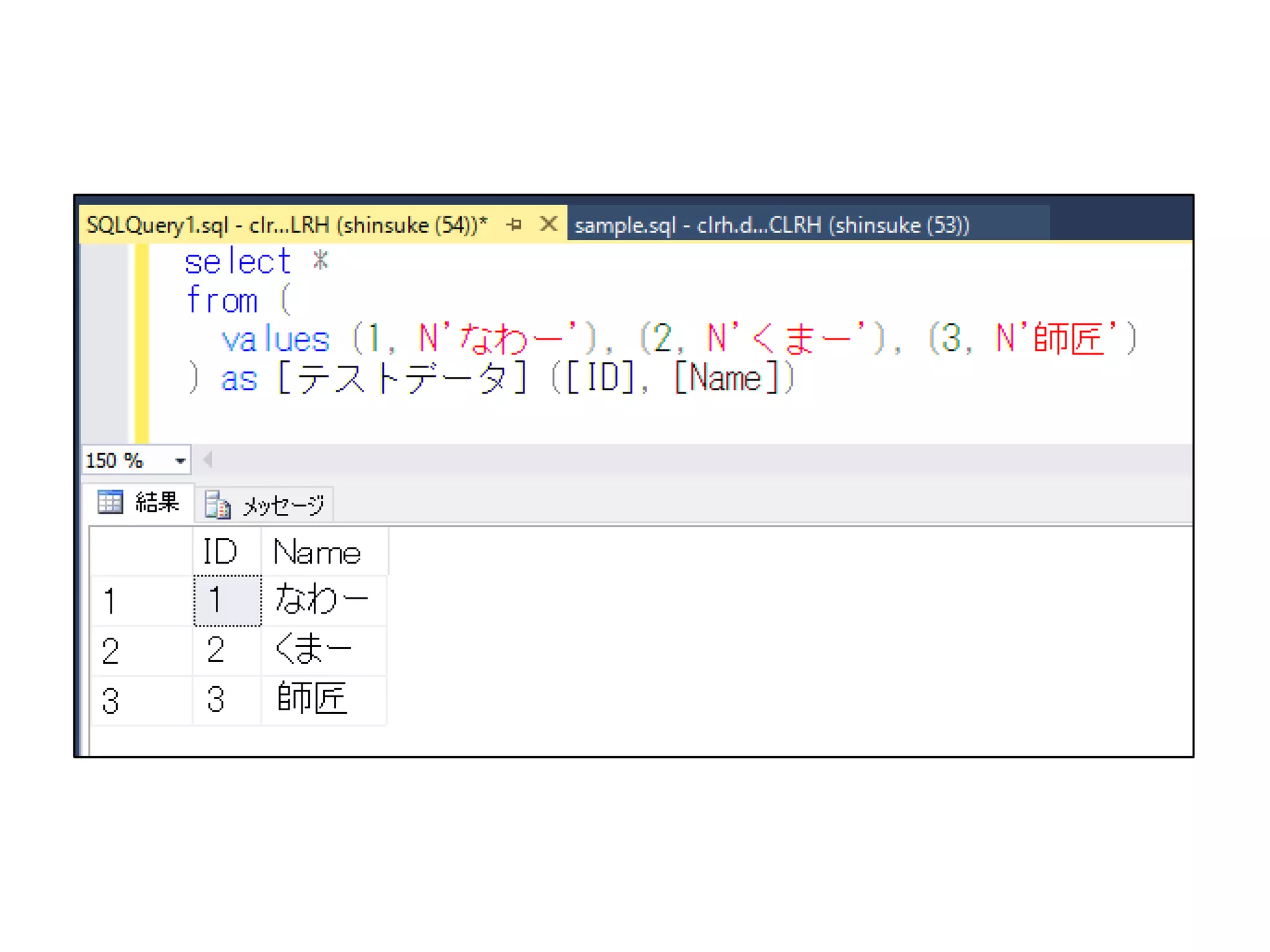Select row header 3 in results
1270x952 pixels.
141,700
